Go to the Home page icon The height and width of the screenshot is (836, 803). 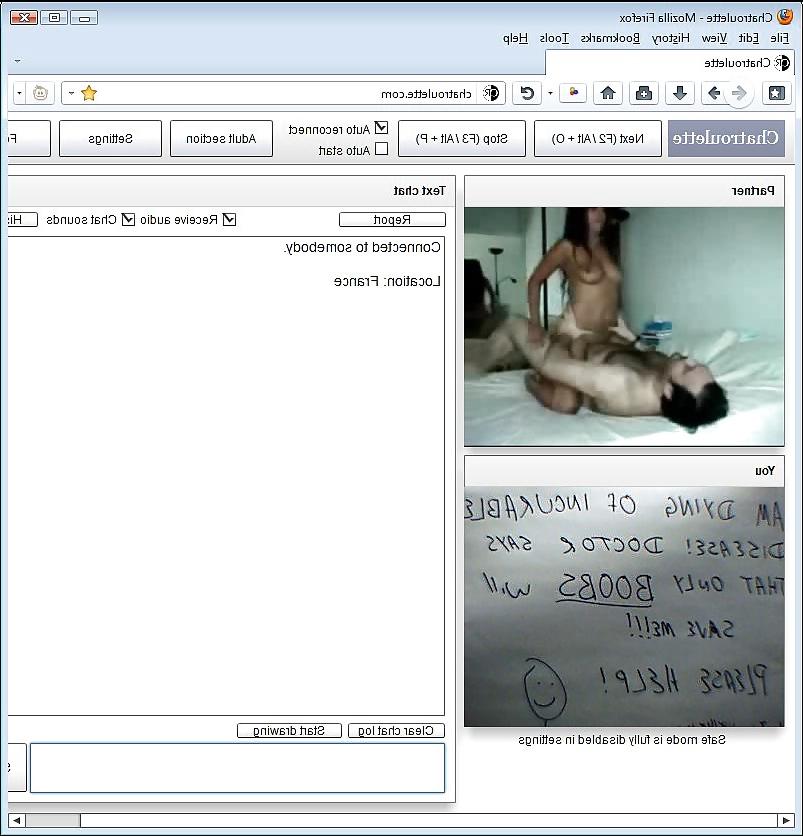pyautogui.click(x=608, y=94)
